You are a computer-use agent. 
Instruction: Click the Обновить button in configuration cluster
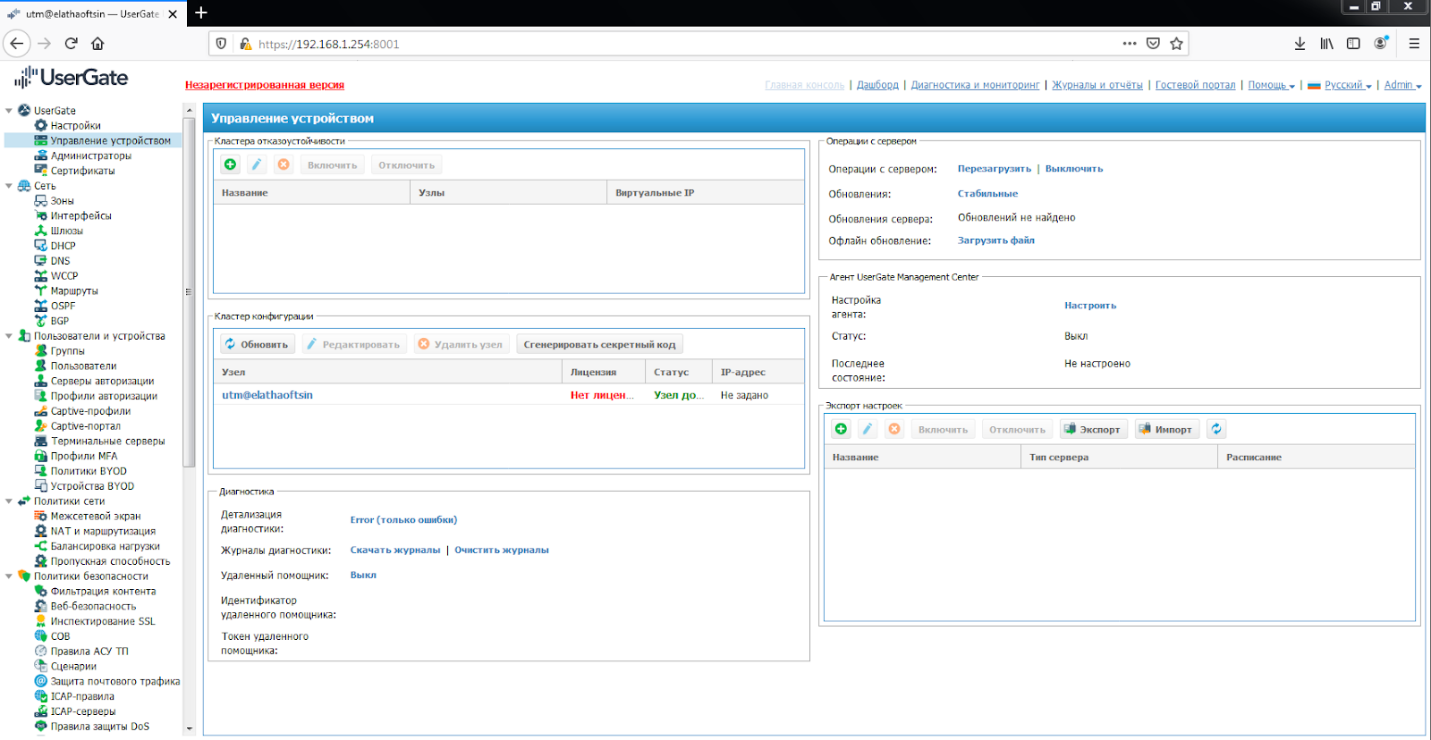tap(258, 344)
